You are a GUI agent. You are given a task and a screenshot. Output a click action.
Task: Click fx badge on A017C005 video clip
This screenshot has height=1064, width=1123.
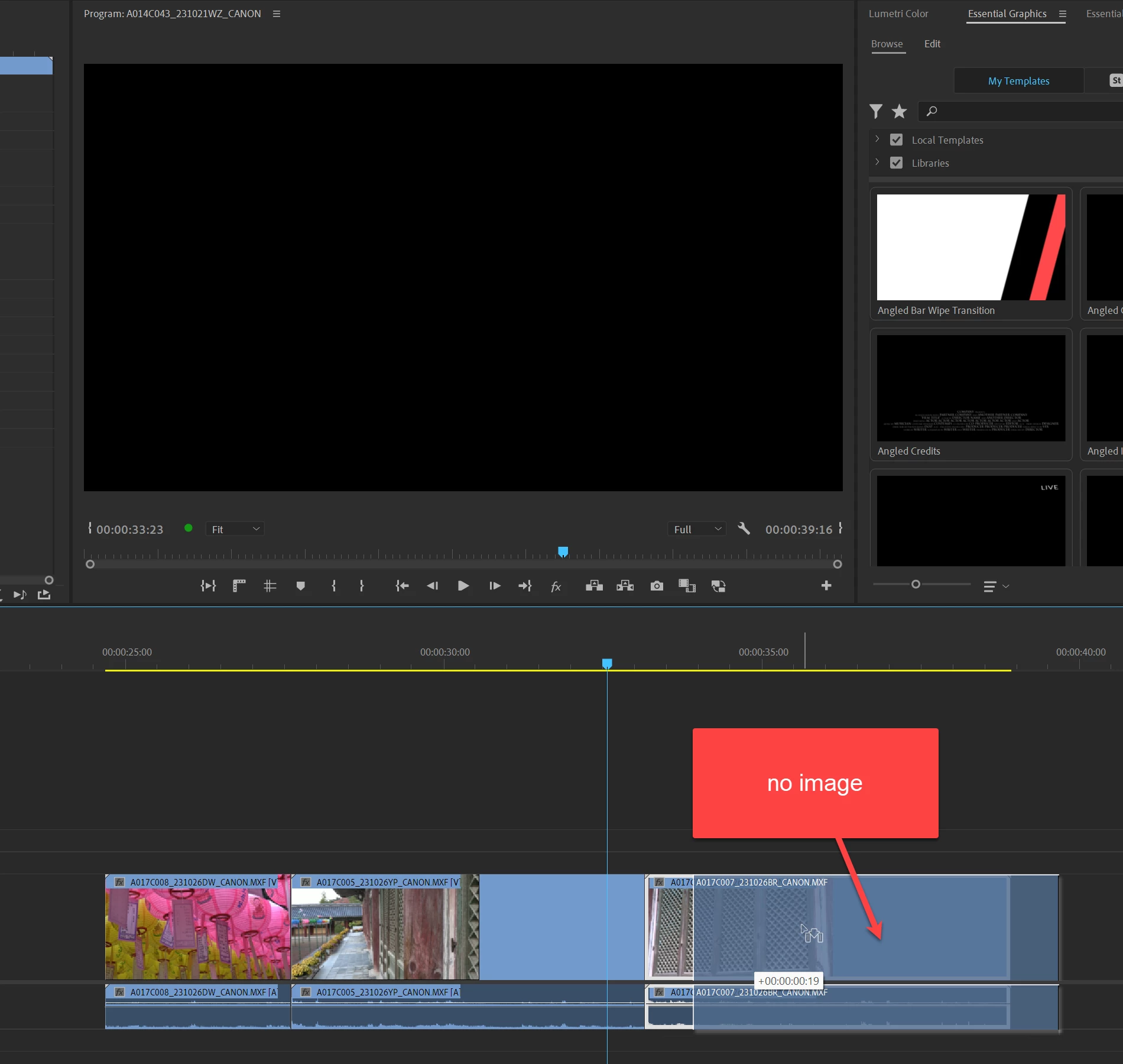306,883
